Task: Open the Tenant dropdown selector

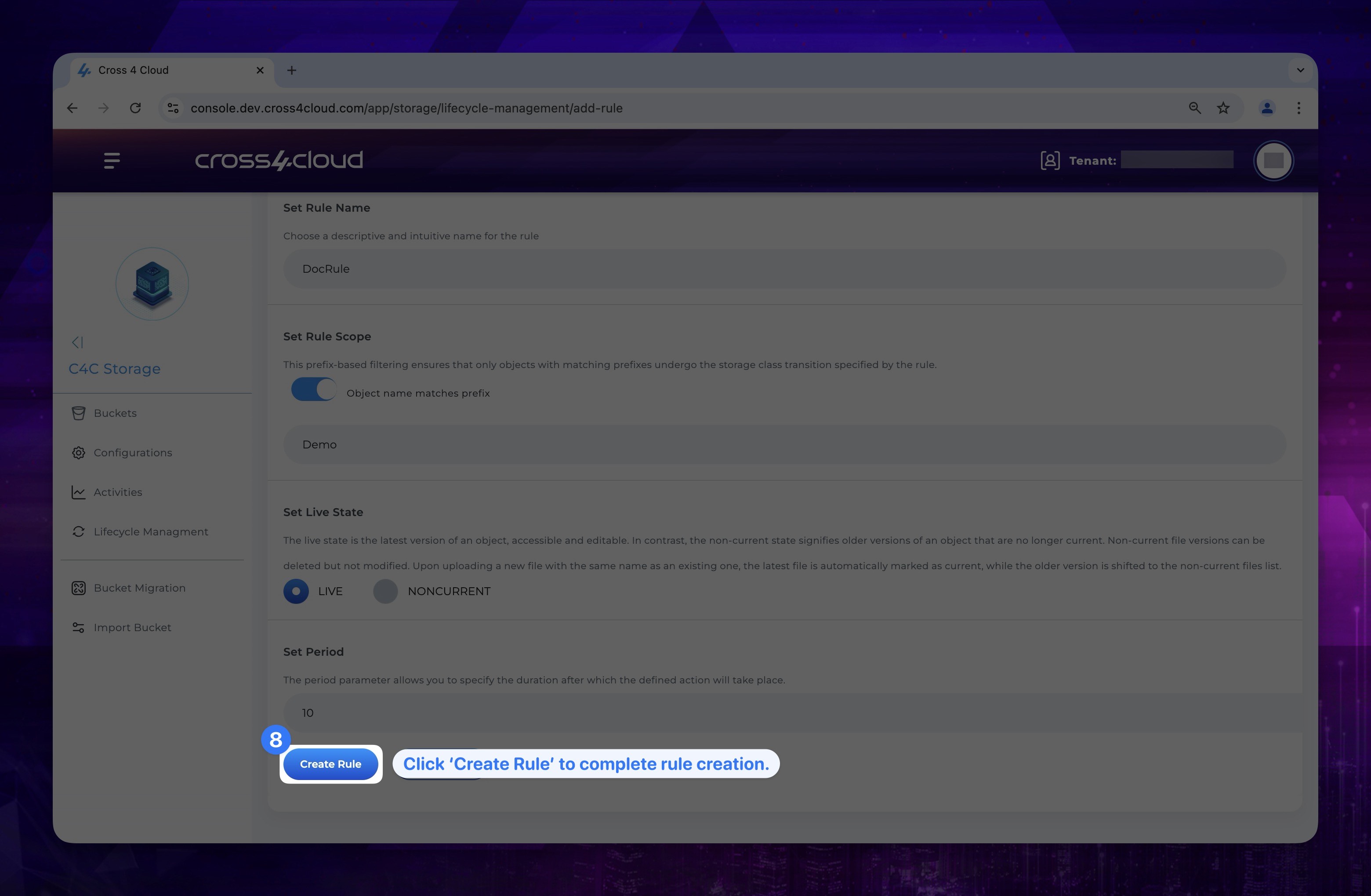Action: (1175, 159)
